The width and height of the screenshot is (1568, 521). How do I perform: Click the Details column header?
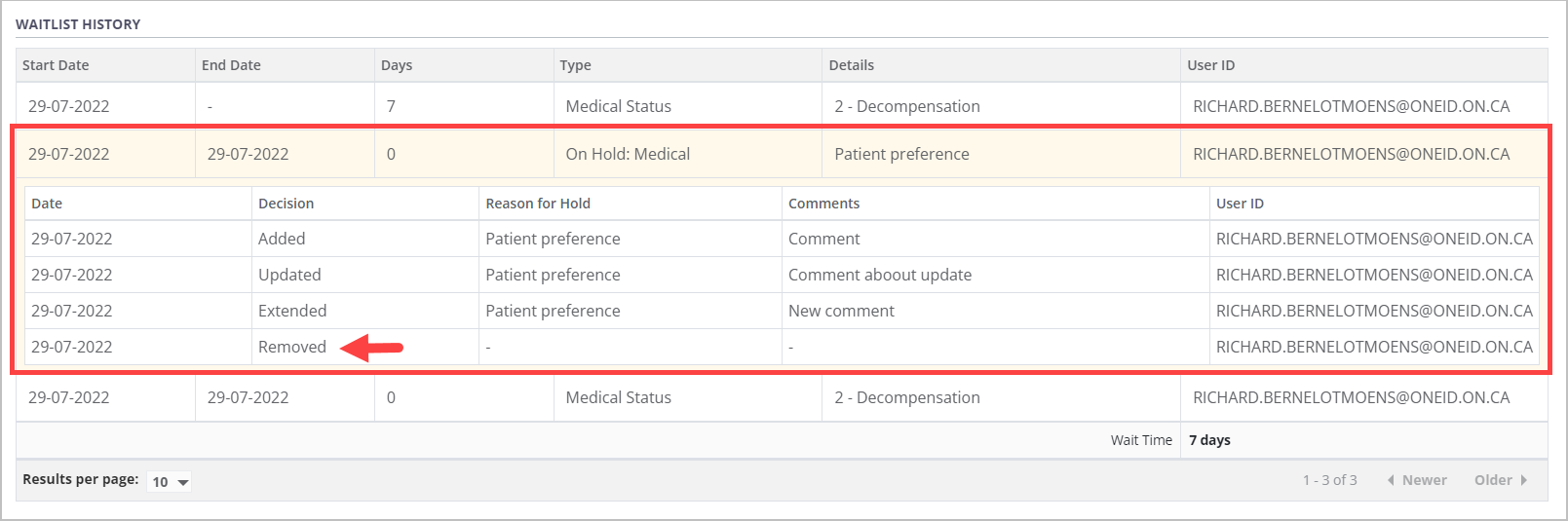pos(851,65)
